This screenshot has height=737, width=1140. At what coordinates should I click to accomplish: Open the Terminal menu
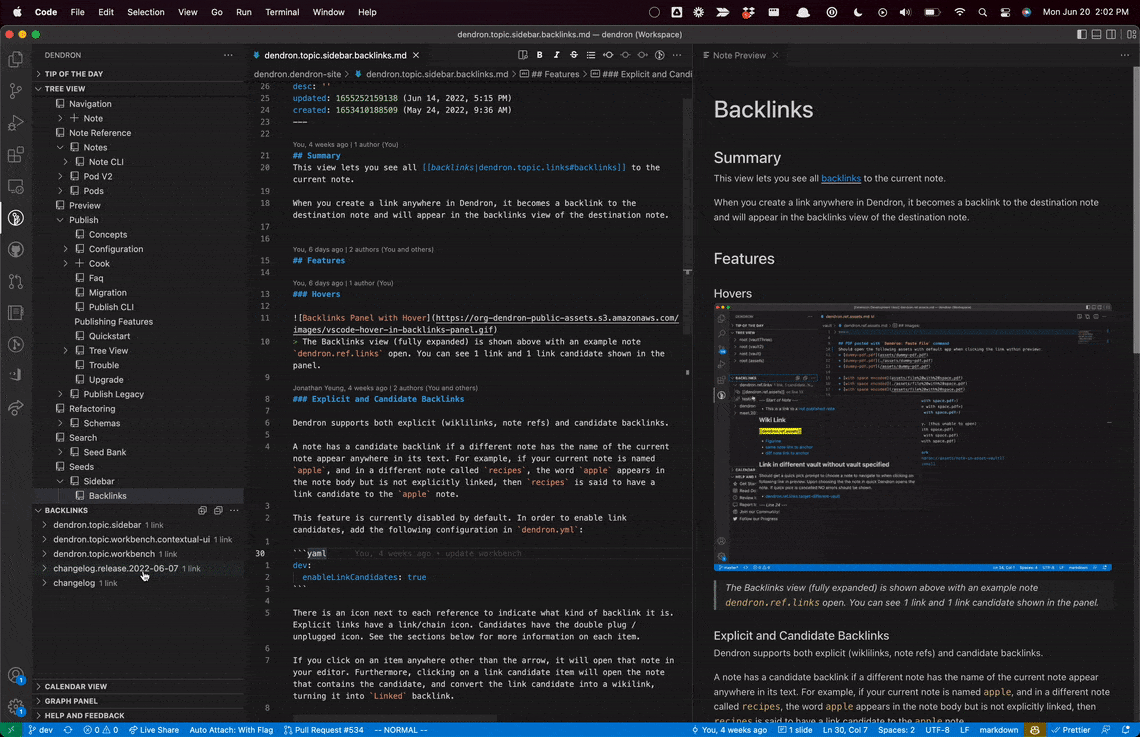(x=282, y=12)
